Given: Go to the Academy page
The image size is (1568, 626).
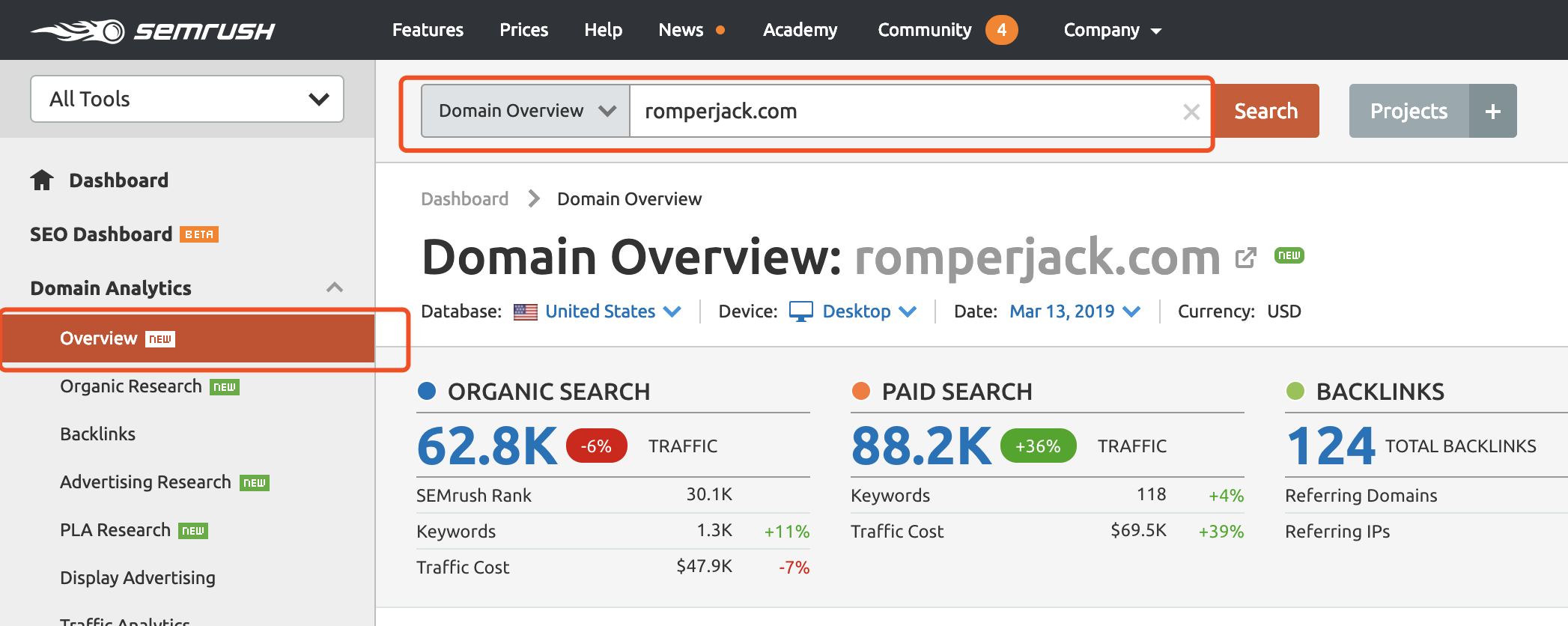Looking at the screenshot, I should pos(800,30).
